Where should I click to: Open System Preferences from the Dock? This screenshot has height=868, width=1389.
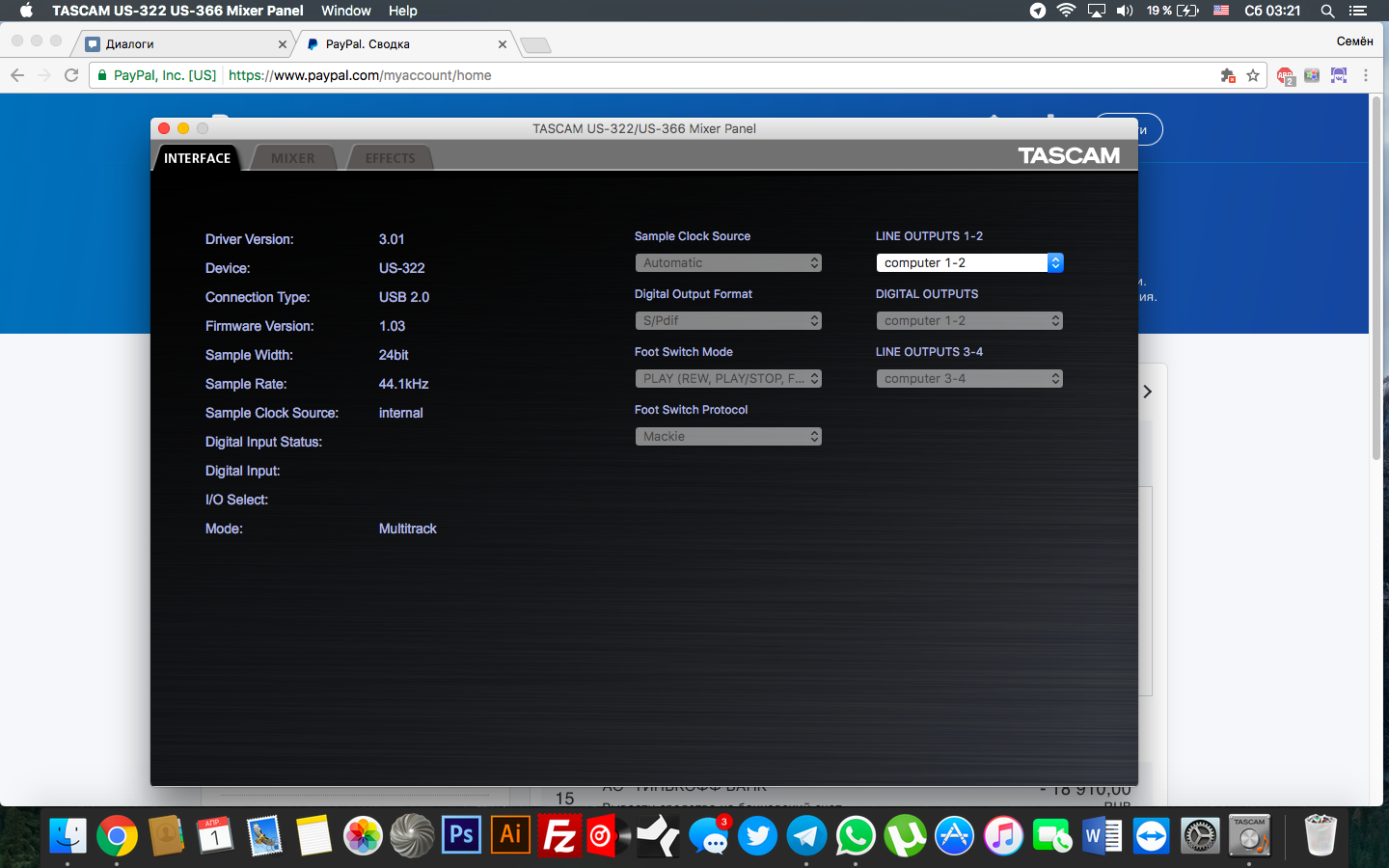coord(1200,836)
